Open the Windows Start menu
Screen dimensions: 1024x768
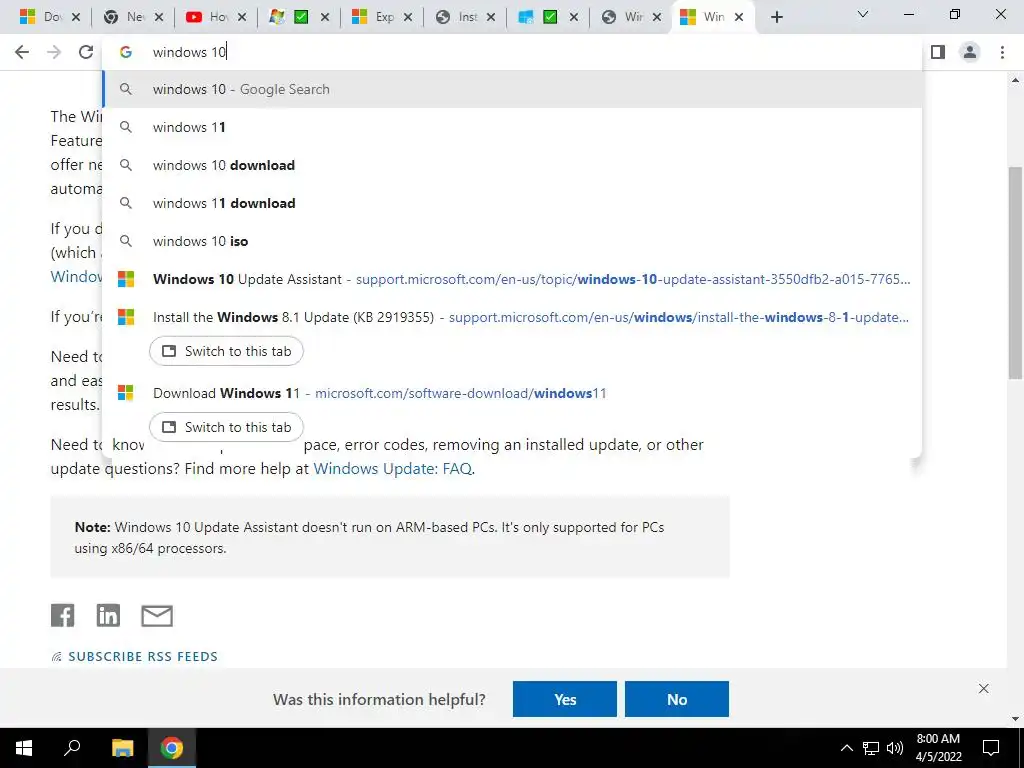(x=24, y=748)
